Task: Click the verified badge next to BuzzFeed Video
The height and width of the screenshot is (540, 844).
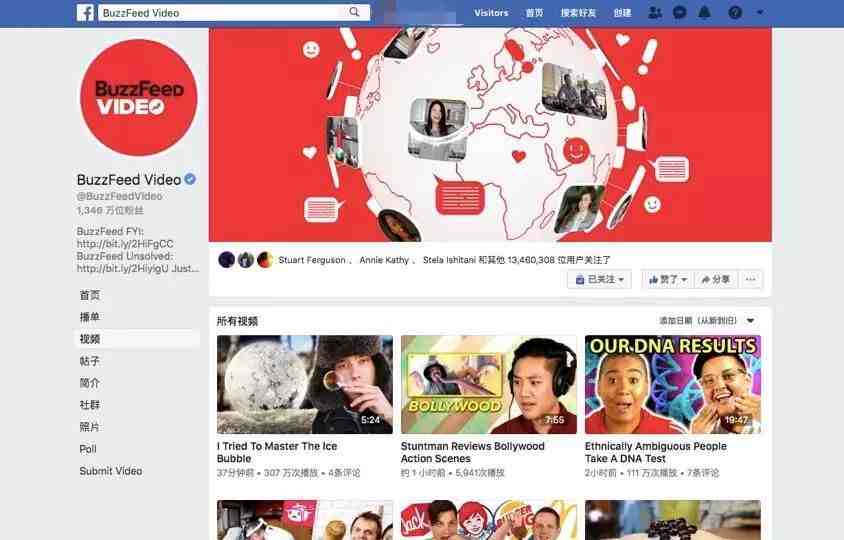Action: coord(190,179)
